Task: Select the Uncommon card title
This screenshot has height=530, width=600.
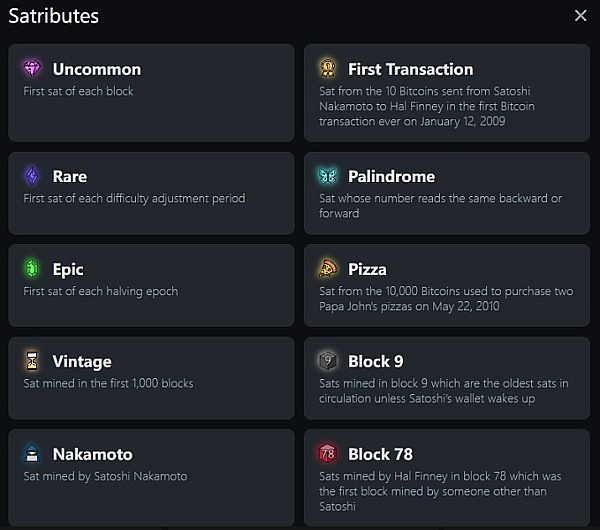Action: coord(96,69)
